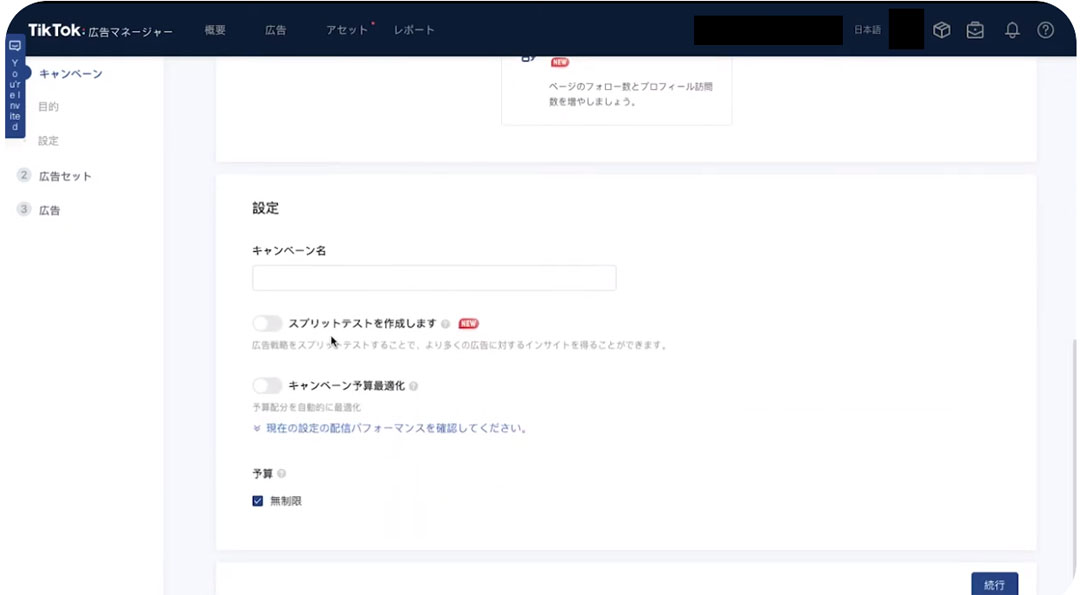Uncheck the 無制限 budget checkbox
This screenshot has width=1080, height=595.
tap(257, 500)
